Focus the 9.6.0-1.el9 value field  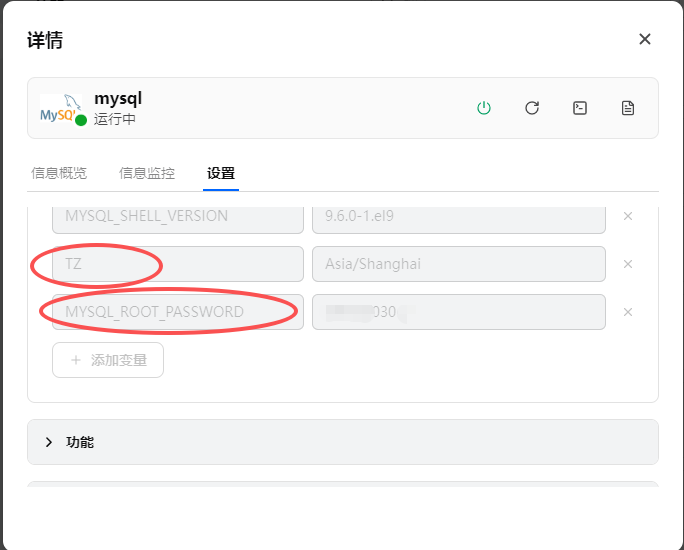click(x=458, y=216)
